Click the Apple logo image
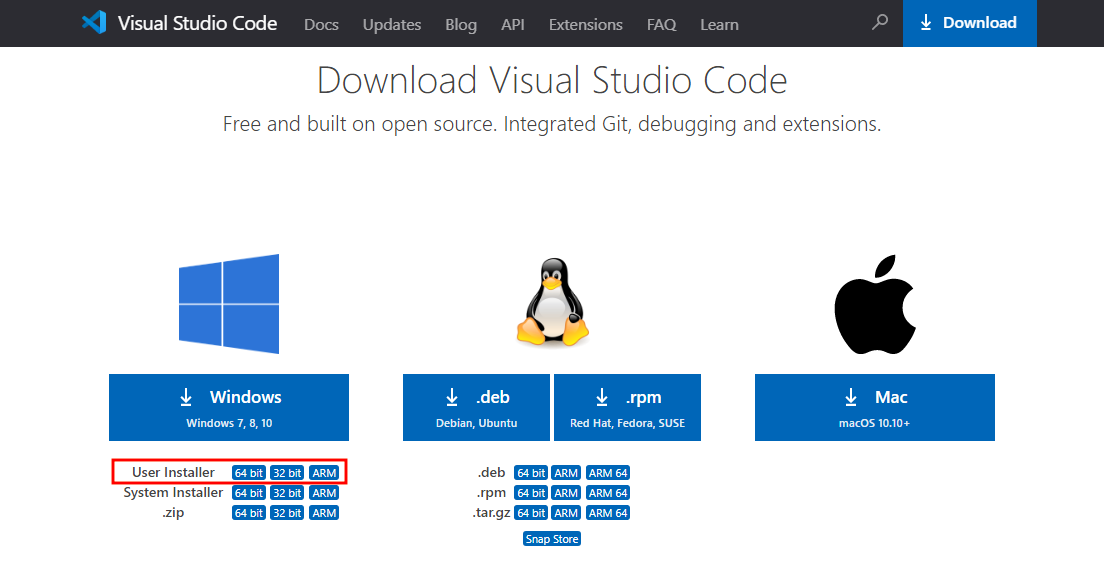The height and width of the screenshot is (581, 1104). click(x=875, y=304)
